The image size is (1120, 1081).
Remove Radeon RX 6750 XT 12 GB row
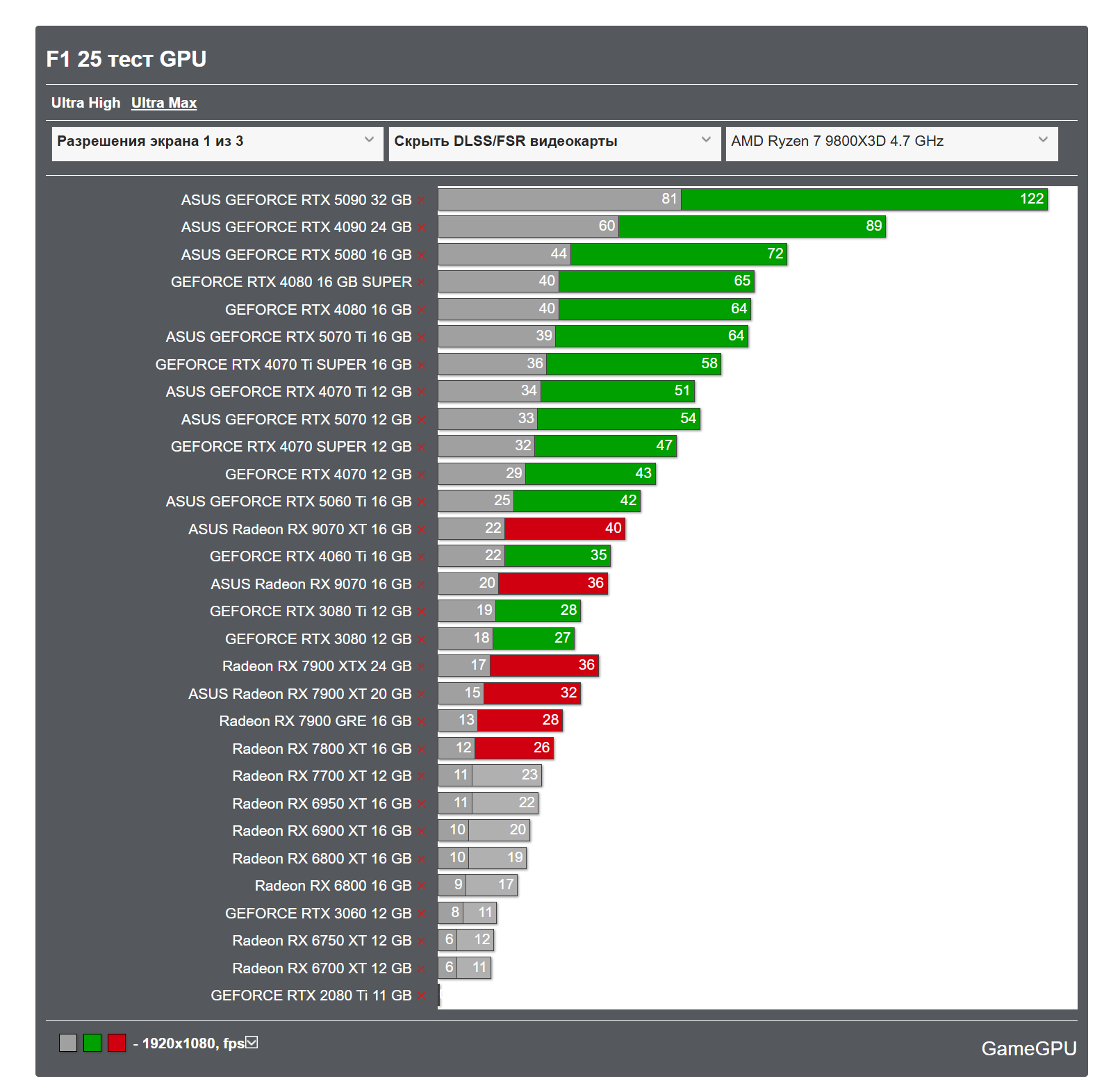(422, 941)
